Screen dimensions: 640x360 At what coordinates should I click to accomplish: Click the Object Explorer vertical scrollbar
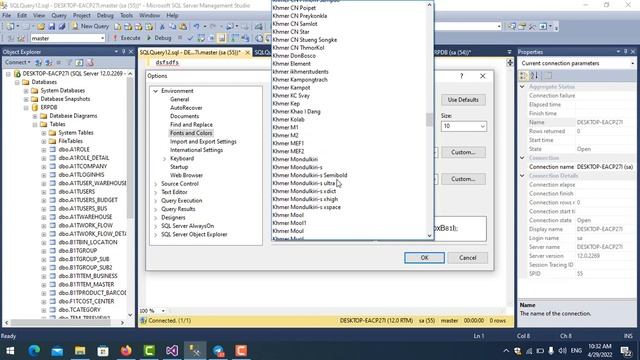pyautogui.click(x=130, y=147)
